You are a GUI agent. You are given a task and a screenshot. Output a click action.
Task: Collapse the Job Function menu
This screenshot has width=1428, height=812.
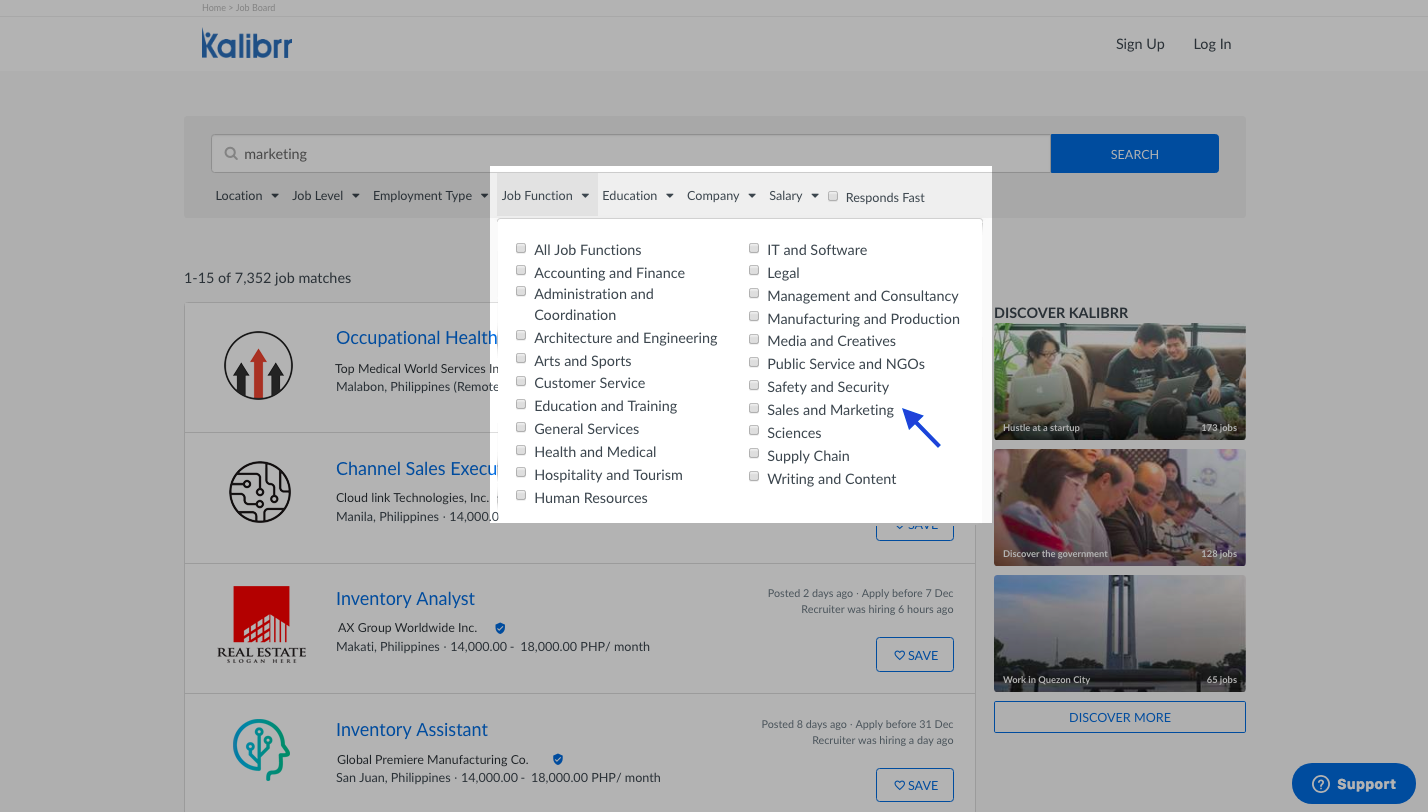tap(545, 196)
